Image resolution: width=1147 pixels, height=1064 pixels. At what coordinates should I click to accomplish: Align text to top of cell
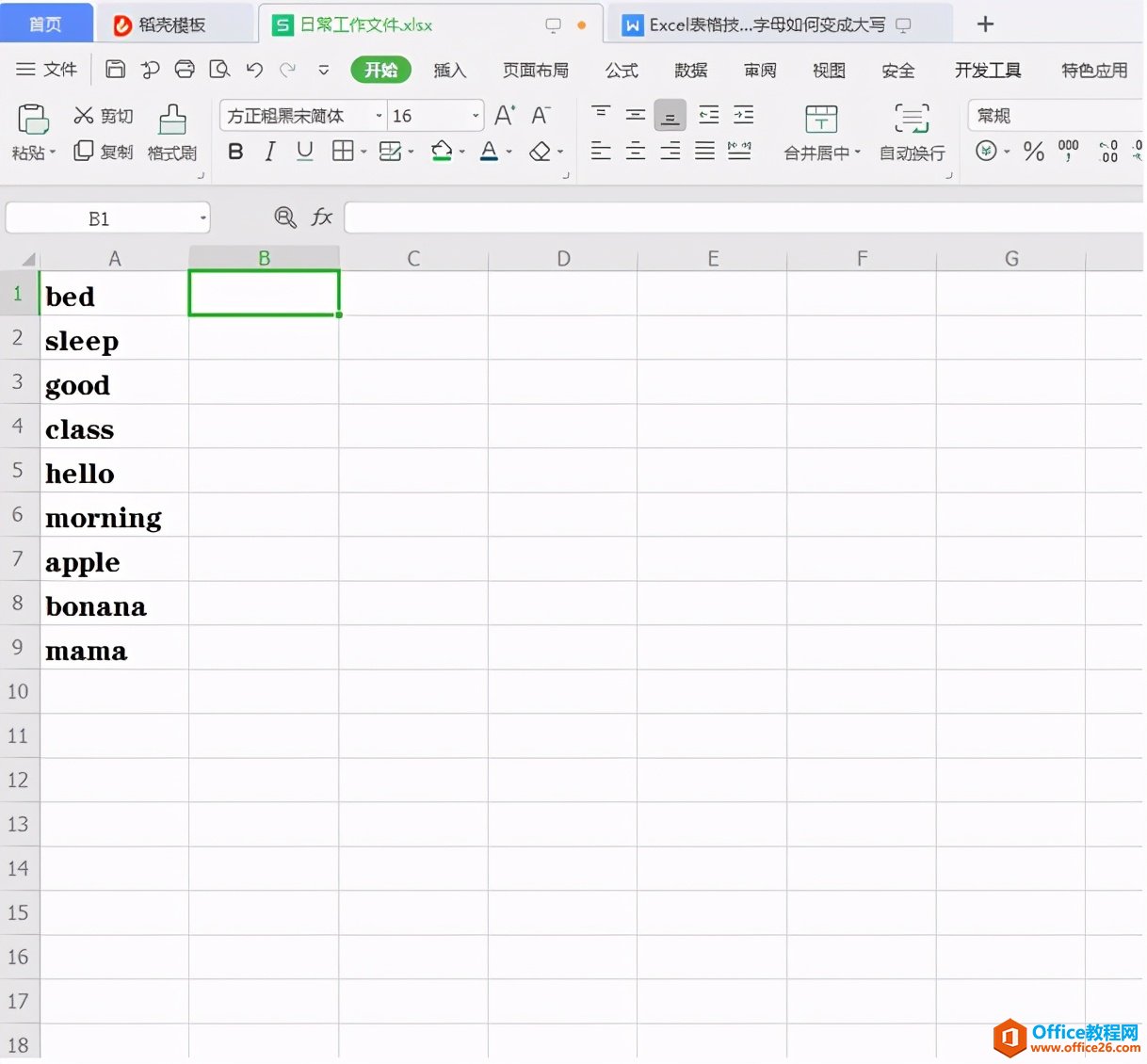pyautogui.click(x=601, y=115)
